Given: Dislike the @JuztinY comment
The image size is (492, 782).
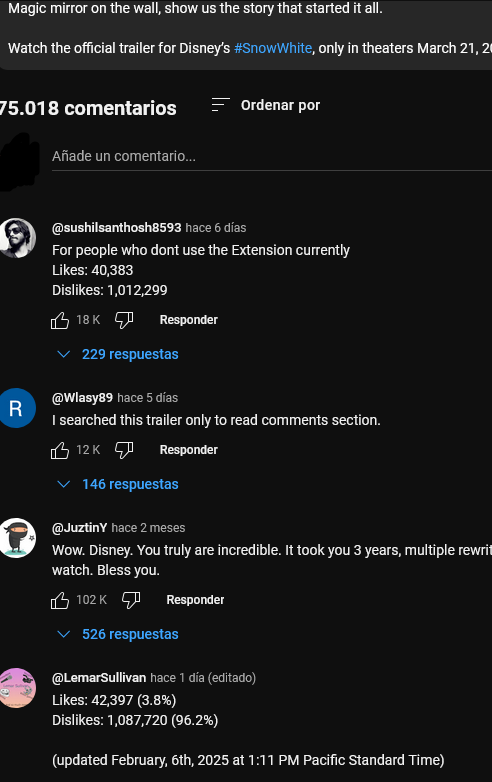Looking at the screenshot, I should pyautogui.click(x=131, y=600).
